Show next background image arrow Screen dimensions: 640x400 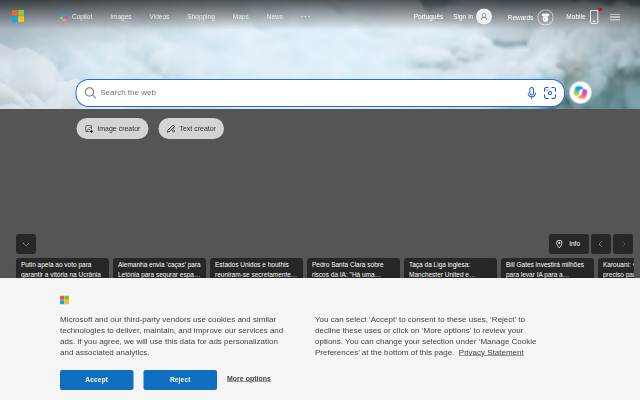tap(623, 244)
